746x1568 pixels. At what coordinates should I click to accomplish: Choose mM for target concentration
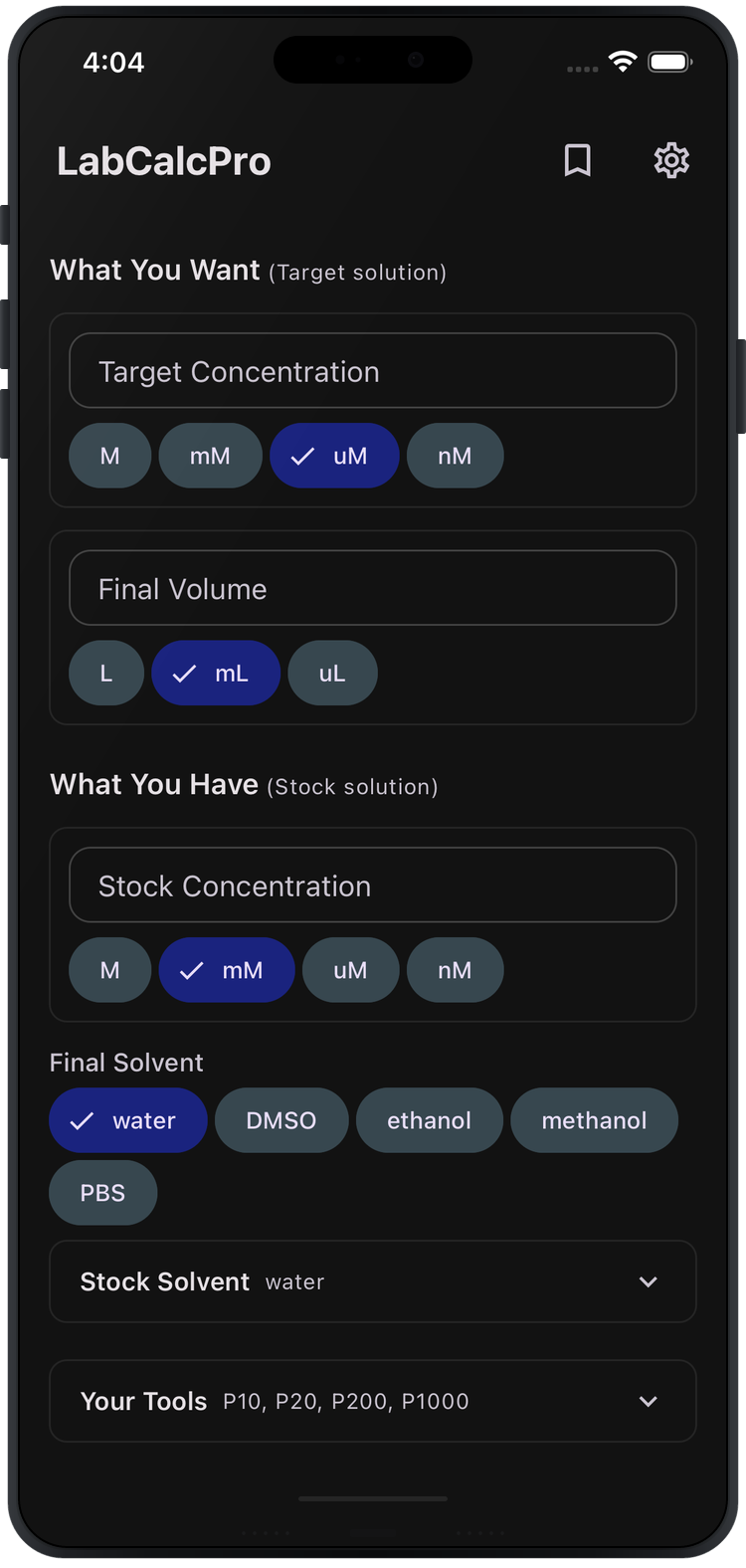[210, 455]
